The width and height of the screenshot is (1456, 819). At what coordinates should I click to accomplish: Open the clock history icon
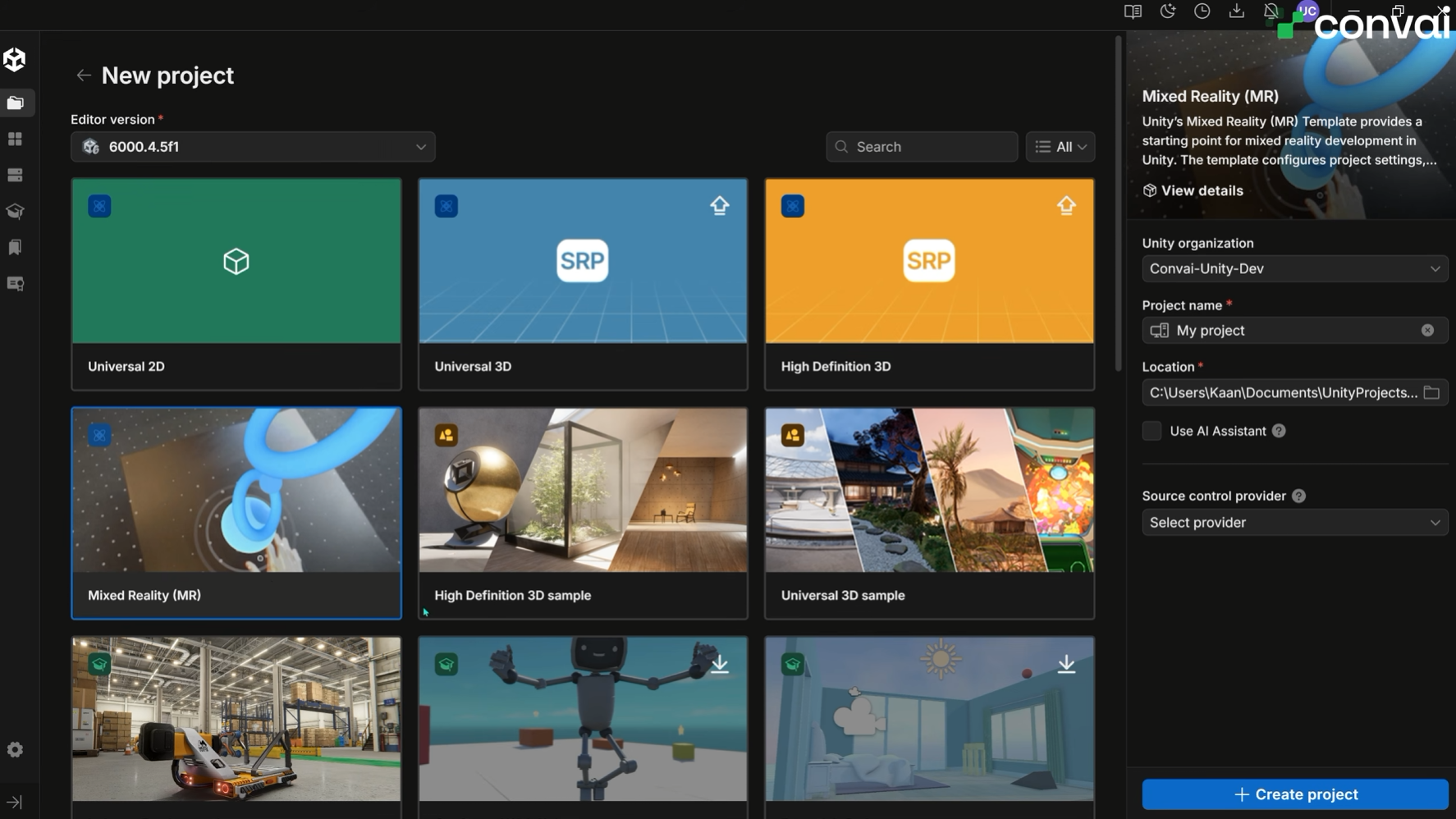point(1202,11)
